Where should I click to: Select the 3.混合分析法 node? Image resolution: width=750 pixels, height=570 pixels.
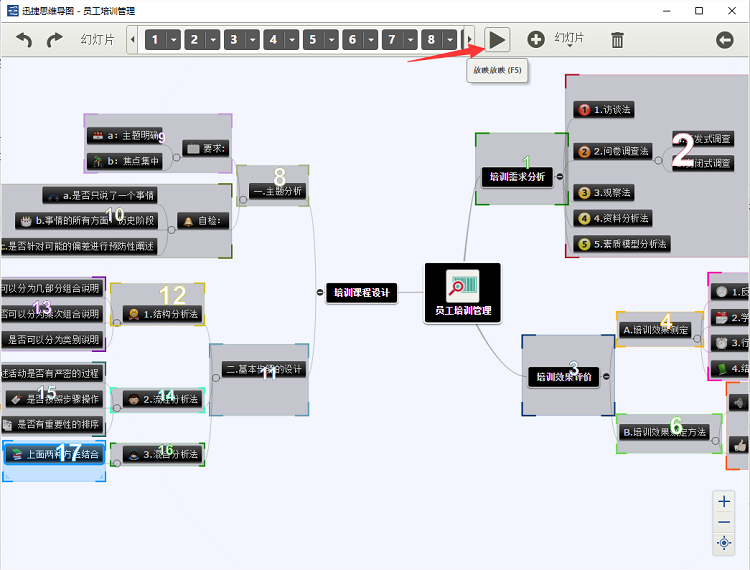(x=163, y=454)
